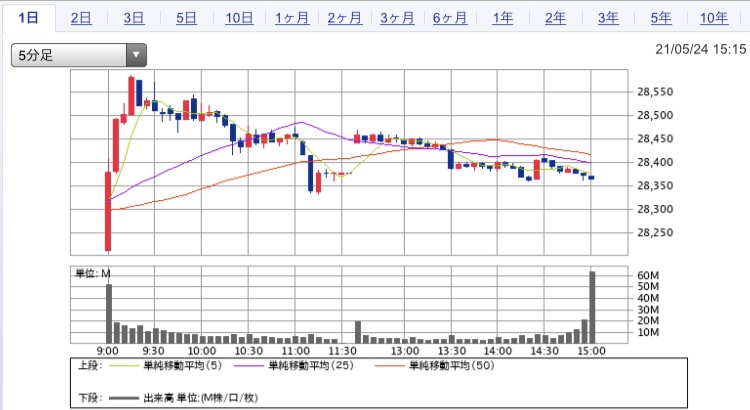Show the 10年 chart range
The image size is (750, 410).
point(714,18)
